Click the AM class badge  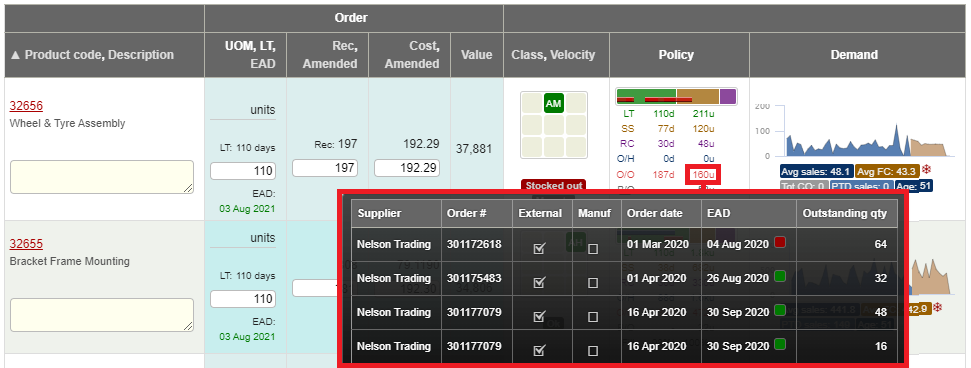click(x=554, y=103)
